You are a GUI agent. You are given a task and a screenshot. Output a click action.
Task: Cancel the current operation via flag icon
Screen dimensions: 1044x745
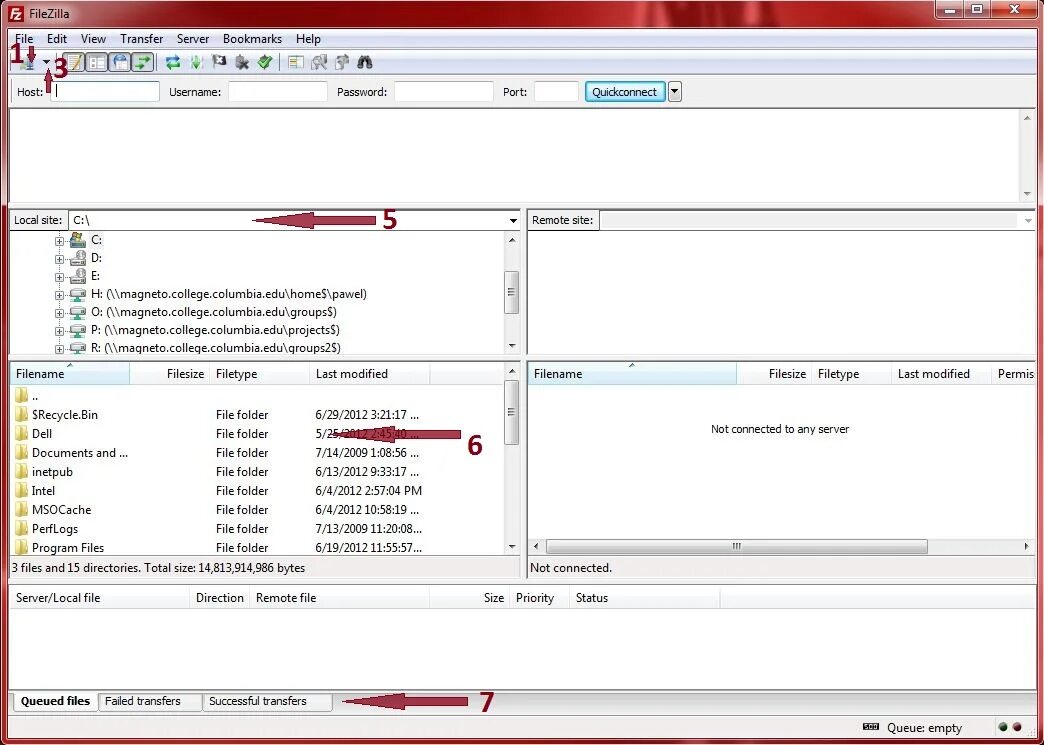[219, 63]
